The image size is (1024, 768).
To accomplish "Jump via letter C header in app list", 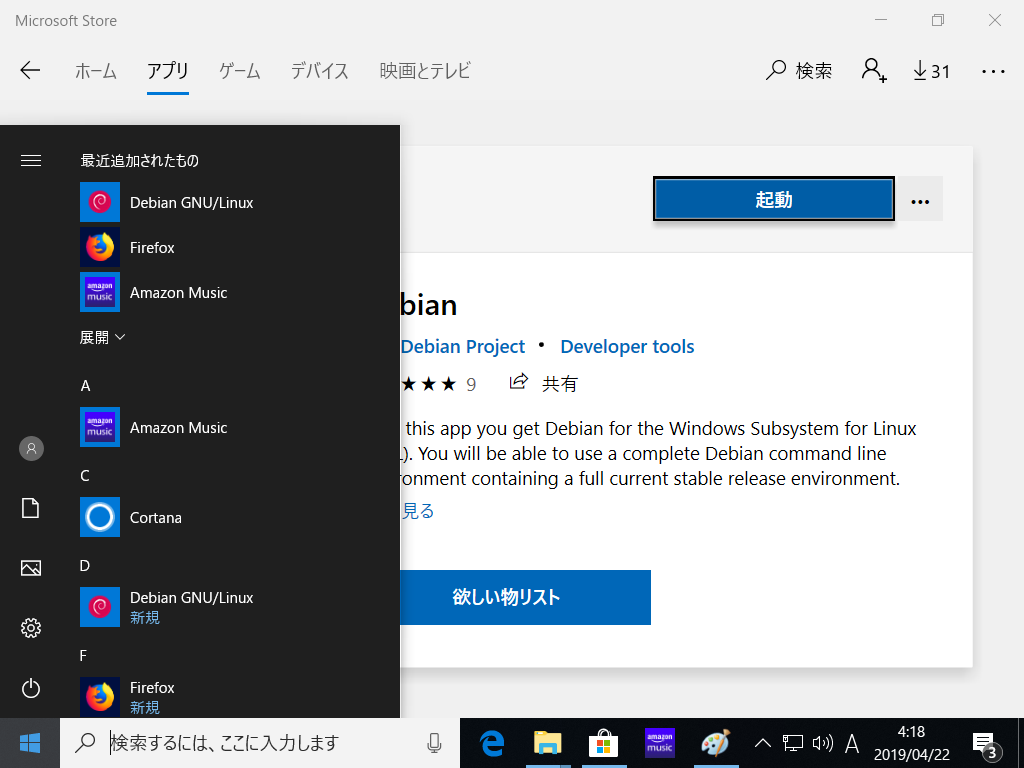I will coord(85,475).
